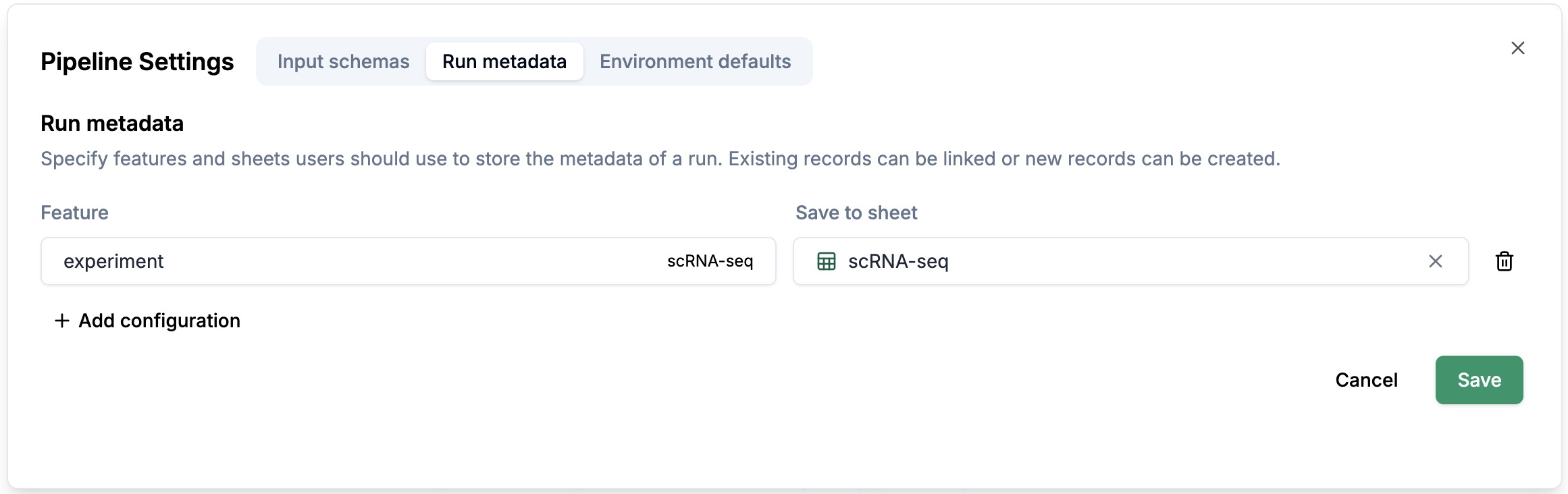Viewport: 1568px width, 494px height.
Task: Open the Environment defaults tab
Action: coord(695,61)
